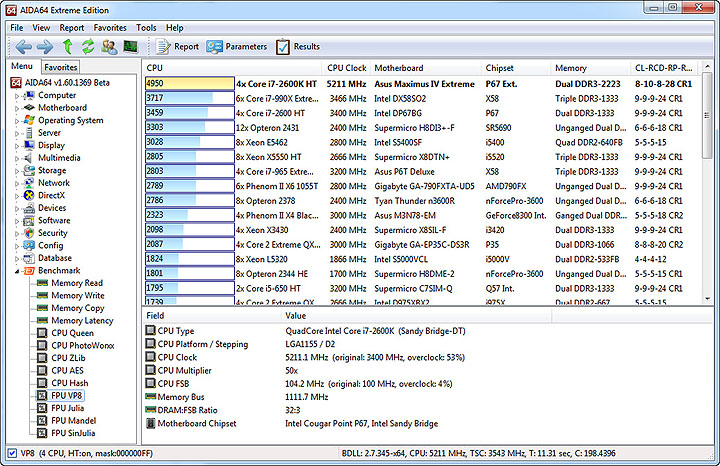Switch to the Favorites tab
This screenshot has width=720, height=466.
point(61,67)
